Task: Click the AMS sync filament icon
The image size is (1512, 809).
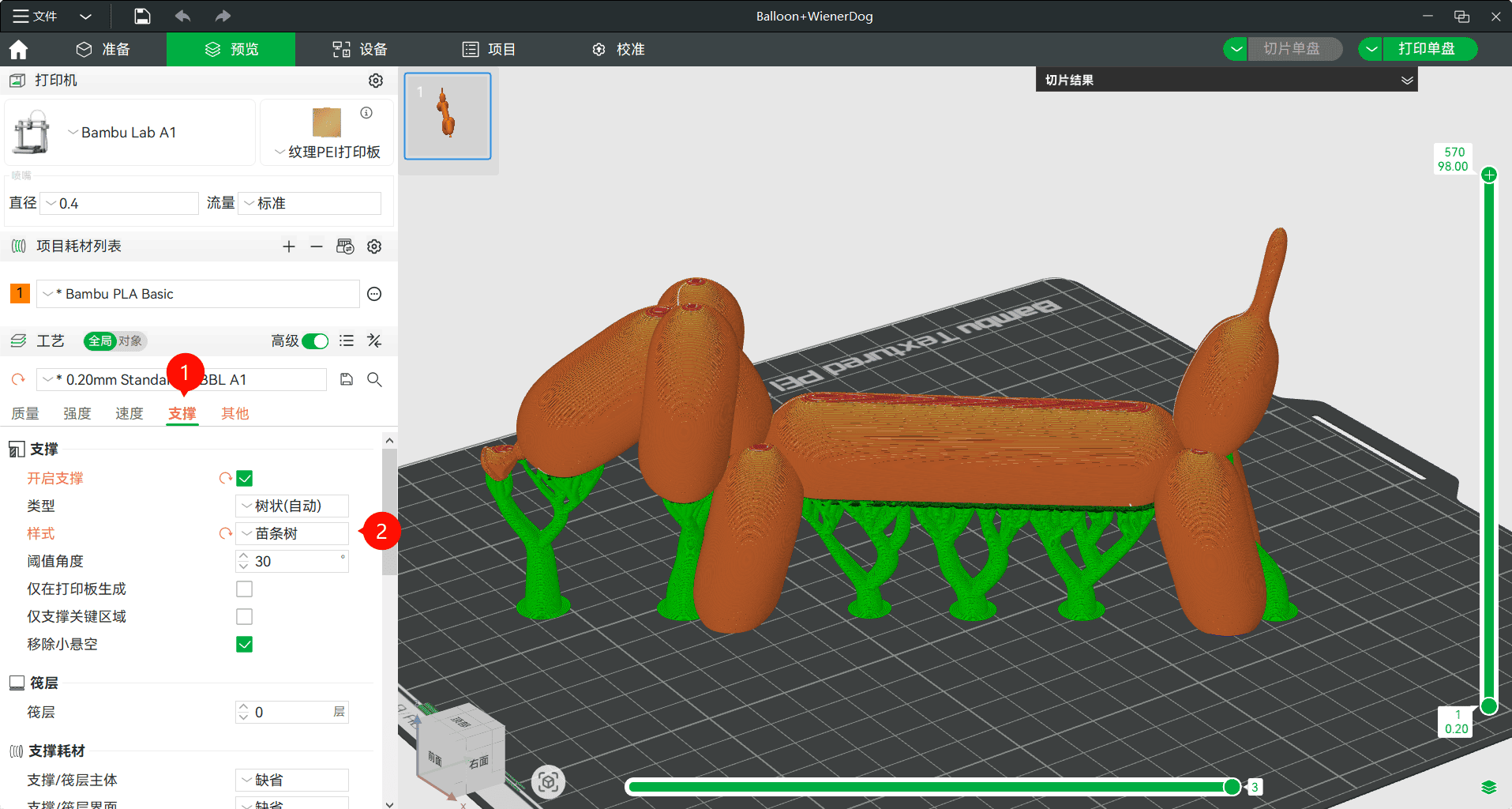Action: 345,246
